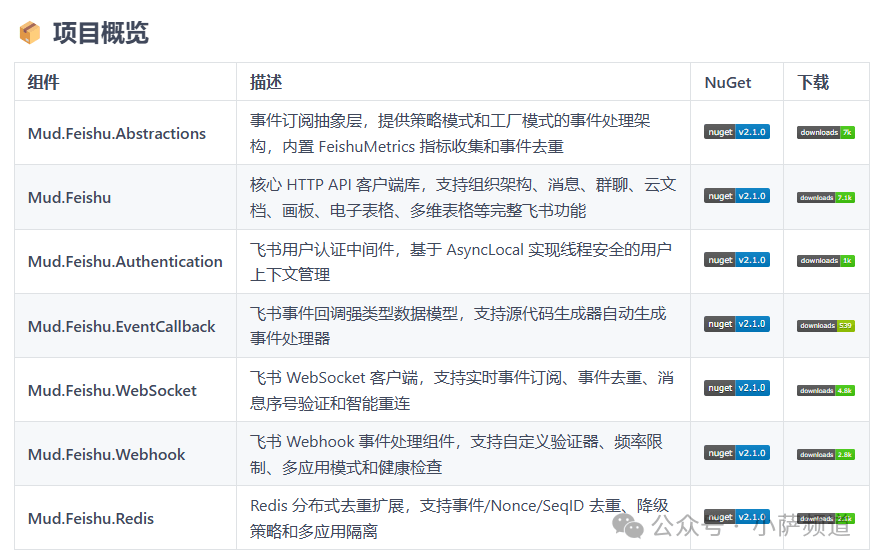Image resolution: width=878 pixels, height=560 pixels.
Task: Click description starting 飞书事件回调强类型数据模型
Action: pyautogui.click(x=458, y=326)
